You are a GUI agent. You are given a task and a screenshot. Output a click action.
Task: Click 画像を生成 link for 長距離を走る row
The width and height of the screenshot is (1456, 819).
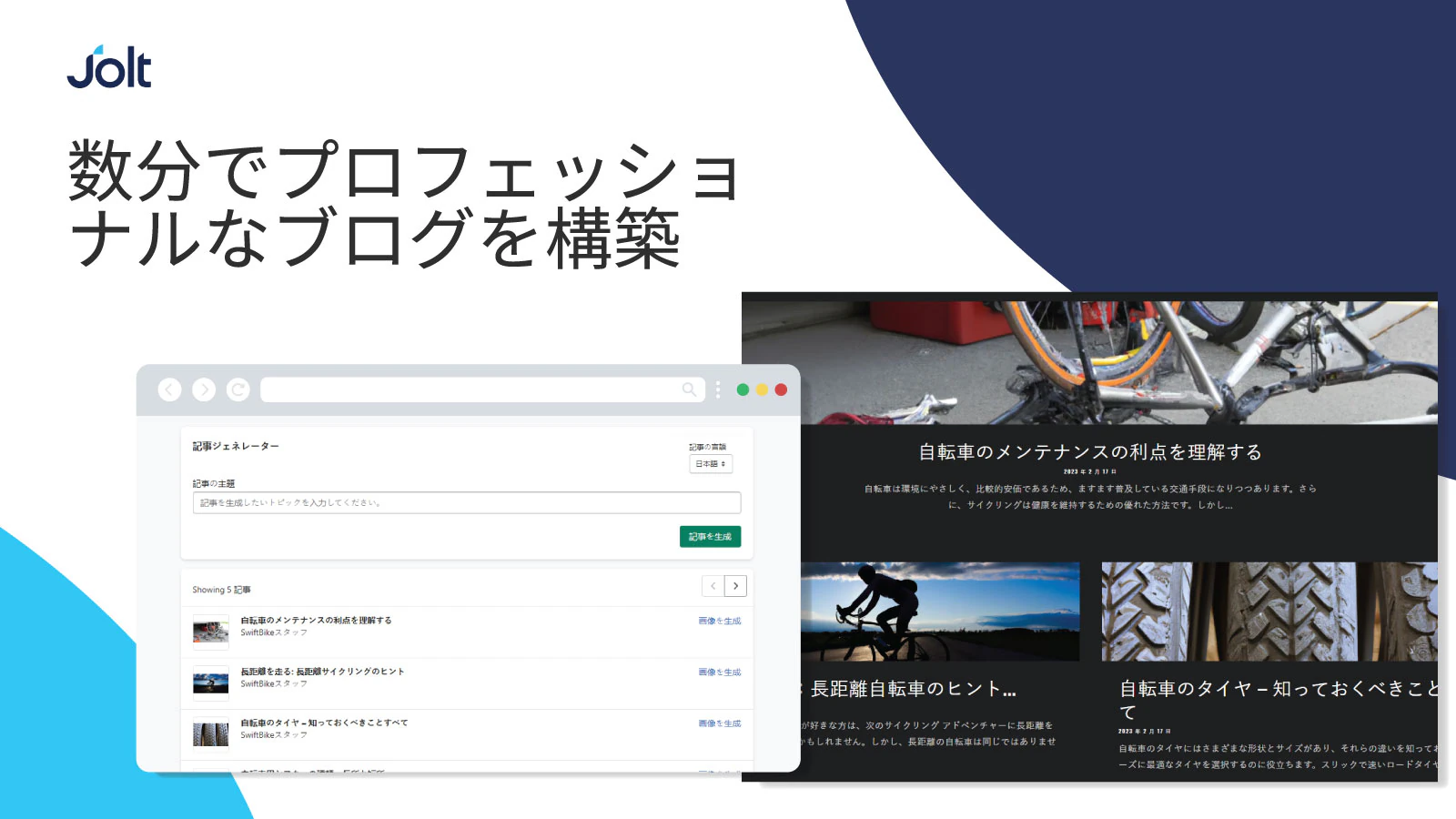point(720,672)
